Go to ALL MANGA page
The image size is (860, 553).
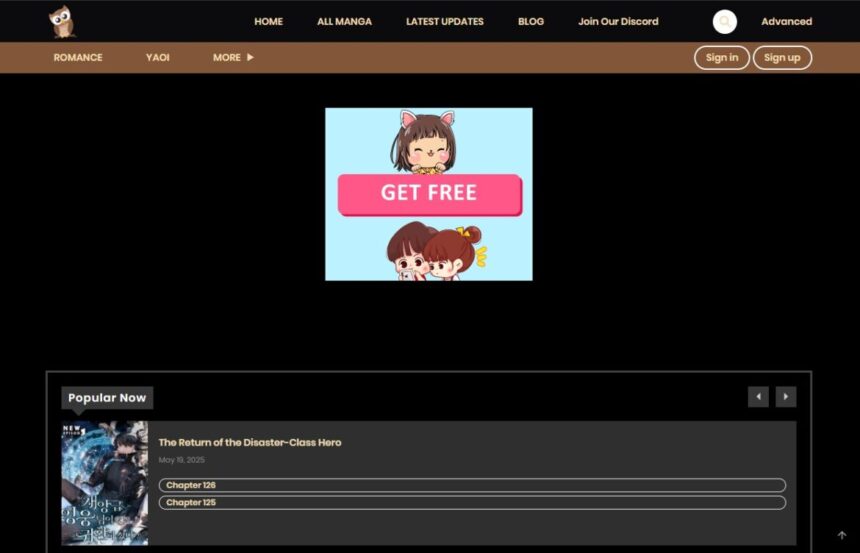pyautogui.click(x=344, y=21)
